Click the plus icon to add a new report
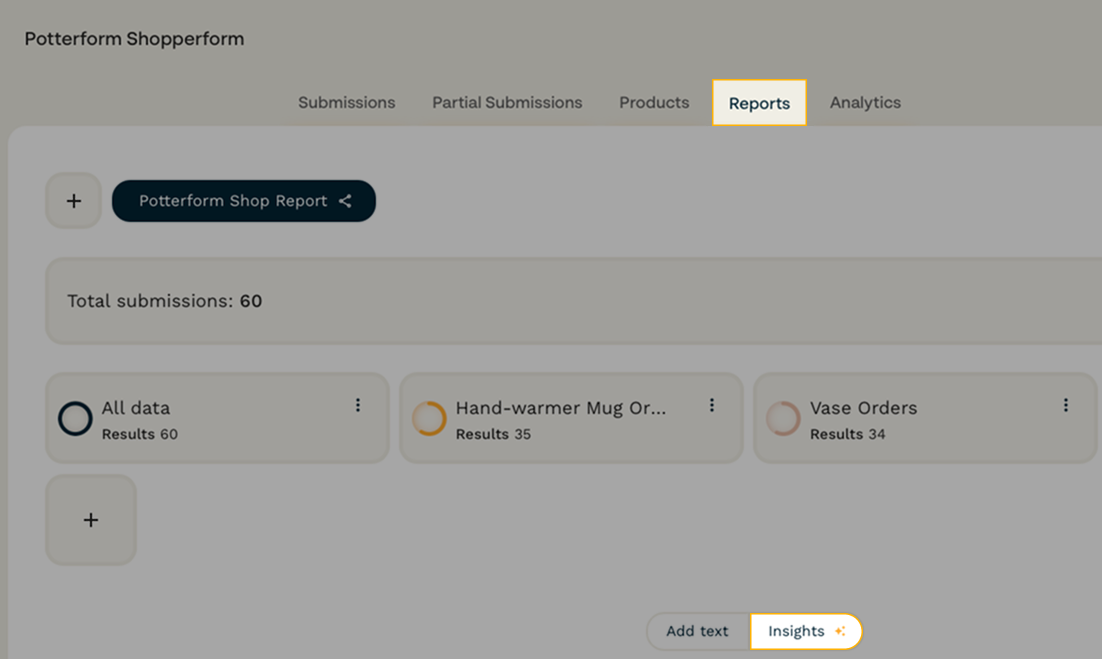 tap(73, 201)
